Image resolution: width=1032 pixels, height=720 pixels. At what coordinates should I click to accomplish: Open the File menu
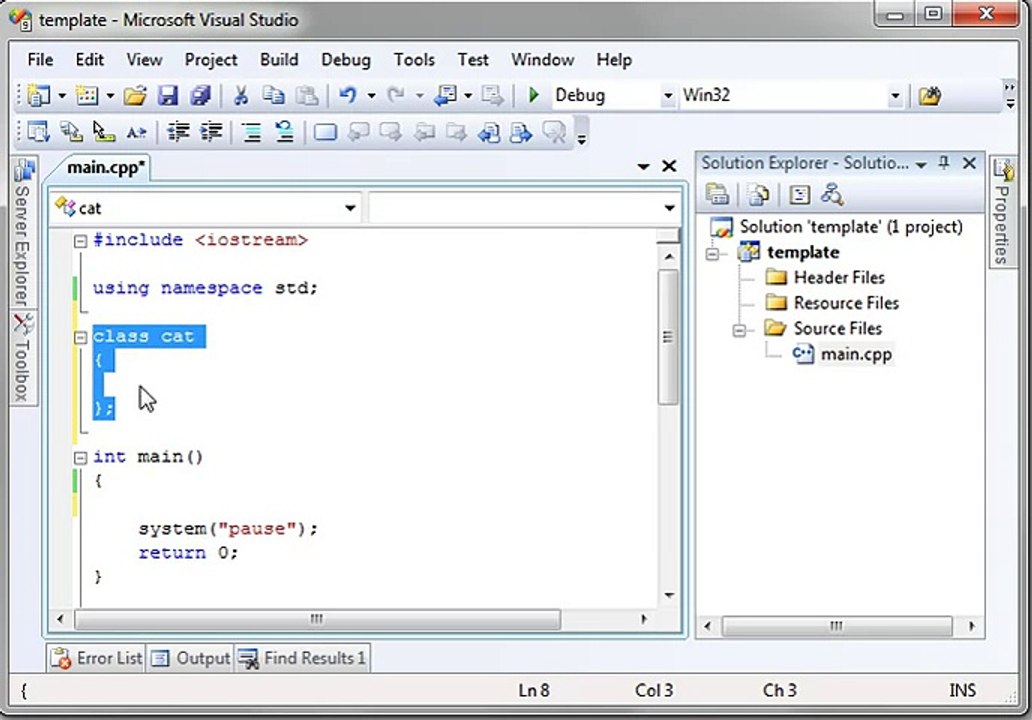[40, 60]
